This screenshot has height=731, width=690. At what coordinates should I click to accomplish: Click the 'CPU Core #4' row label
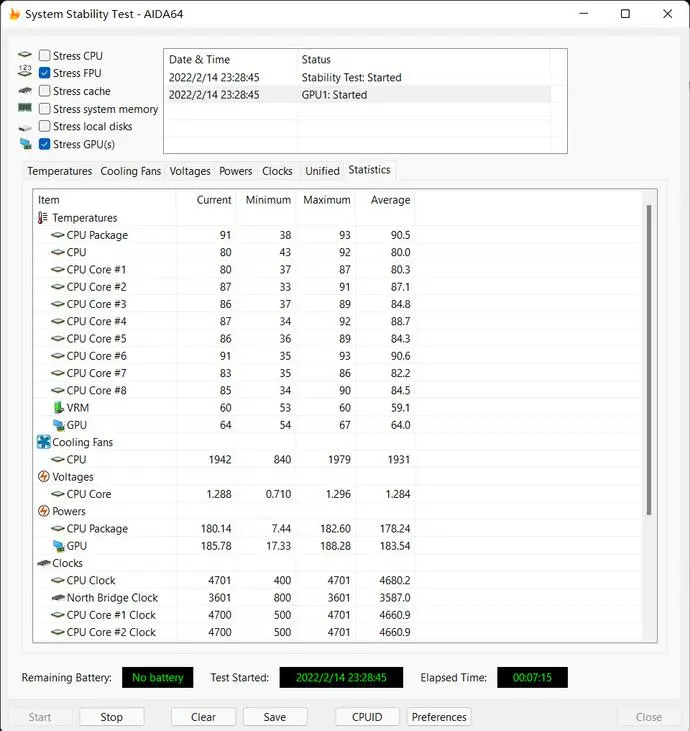[x=97, y=322]
